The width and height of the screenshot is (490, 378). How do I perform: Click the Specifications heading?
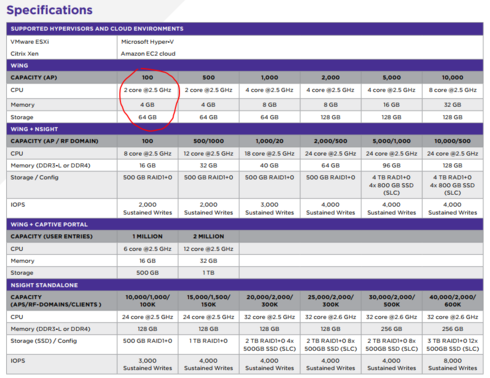(x=50, y=10)
